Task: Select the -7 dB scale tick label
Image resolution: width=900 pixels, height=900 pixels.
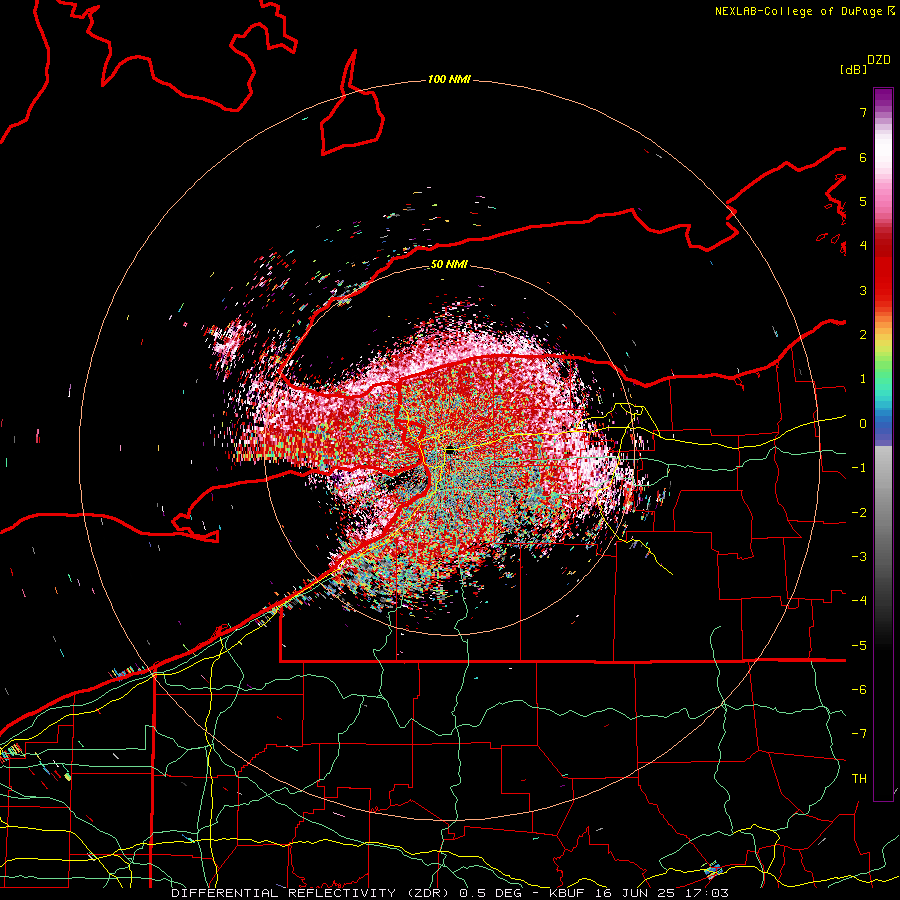Action: tap(859, 734)
